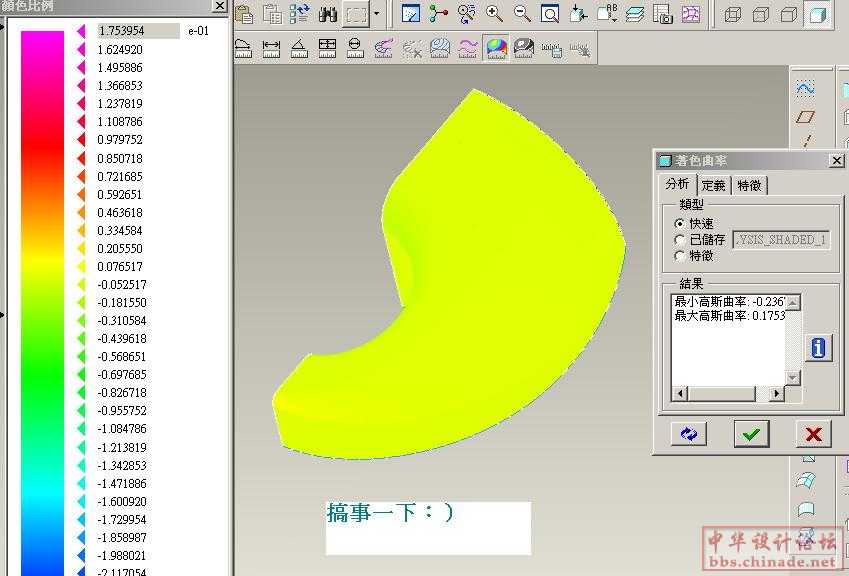Open the Sections analysis tool
The height and width of the screenshot is (576, 849).
(x=440, y=48)
